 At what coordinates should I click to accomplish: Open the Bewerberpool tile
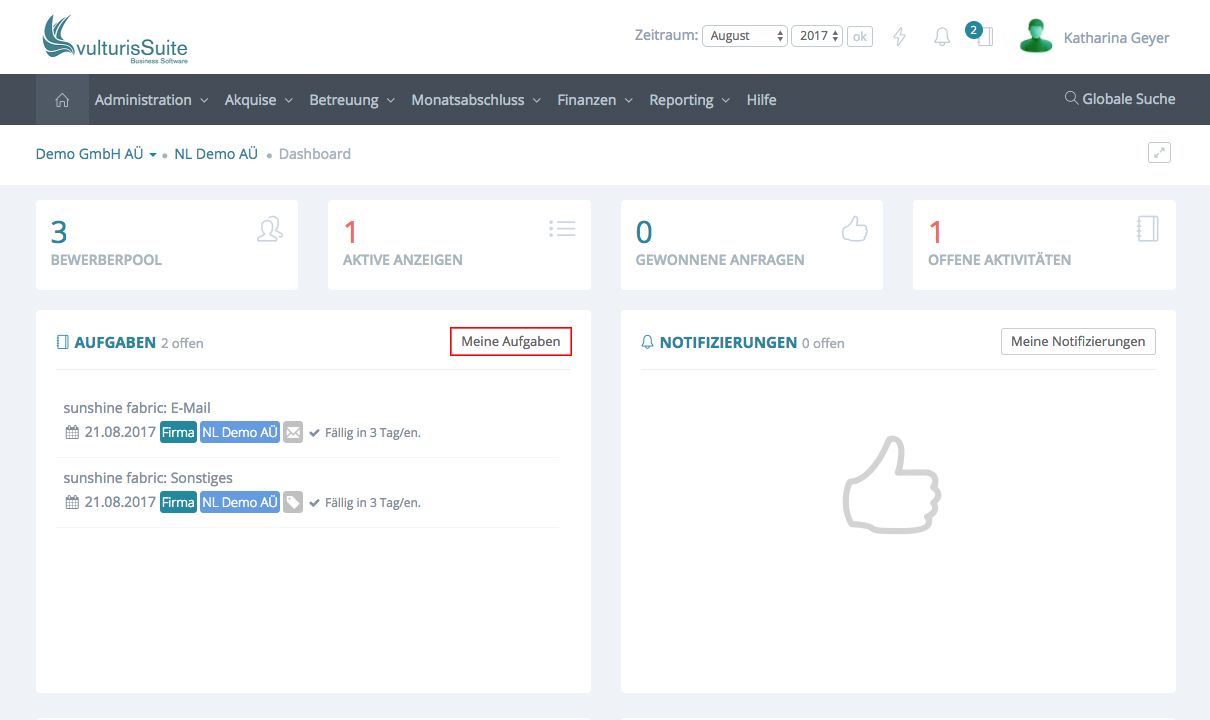166,245
